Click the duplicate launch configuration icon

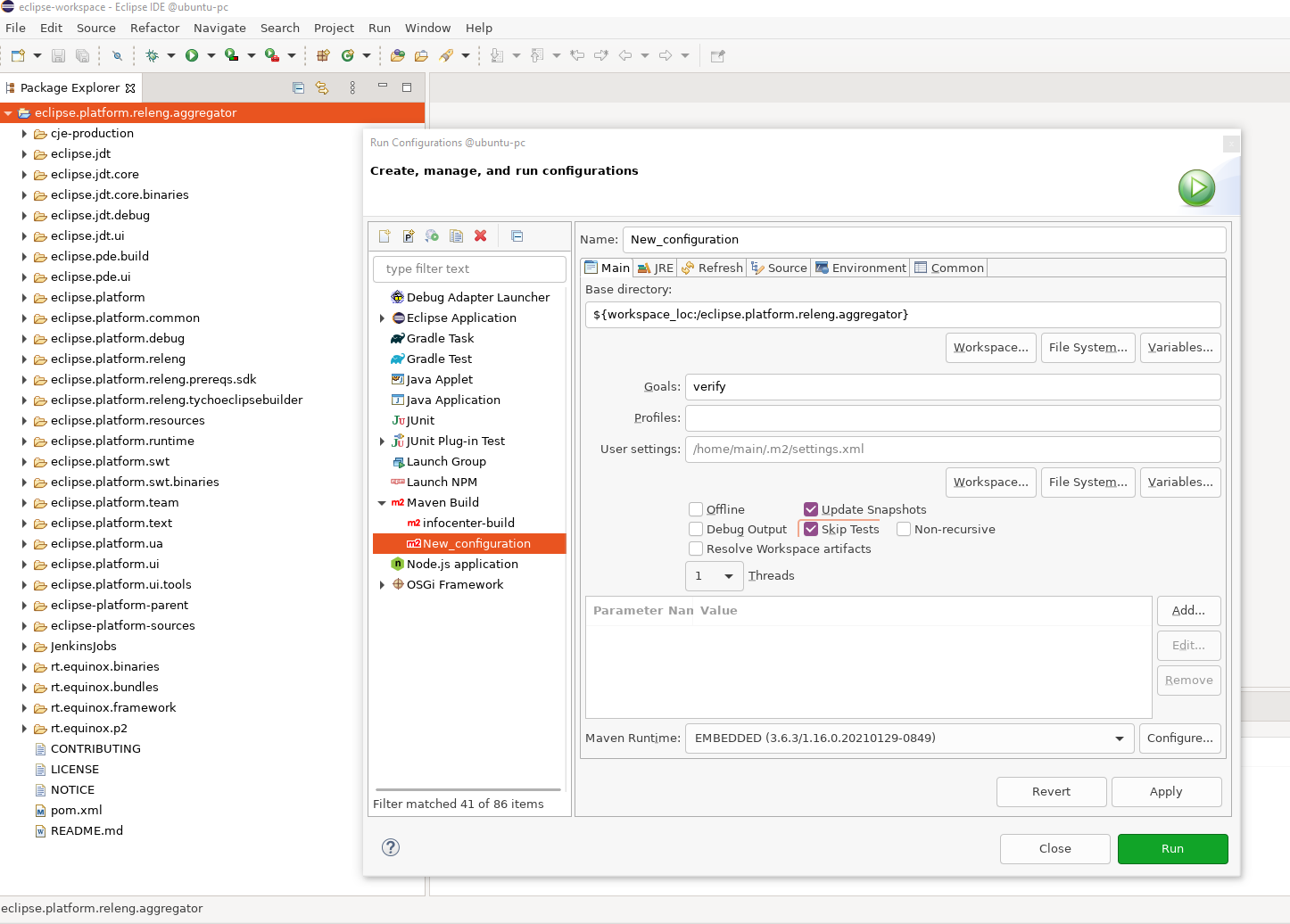point(456,236)
